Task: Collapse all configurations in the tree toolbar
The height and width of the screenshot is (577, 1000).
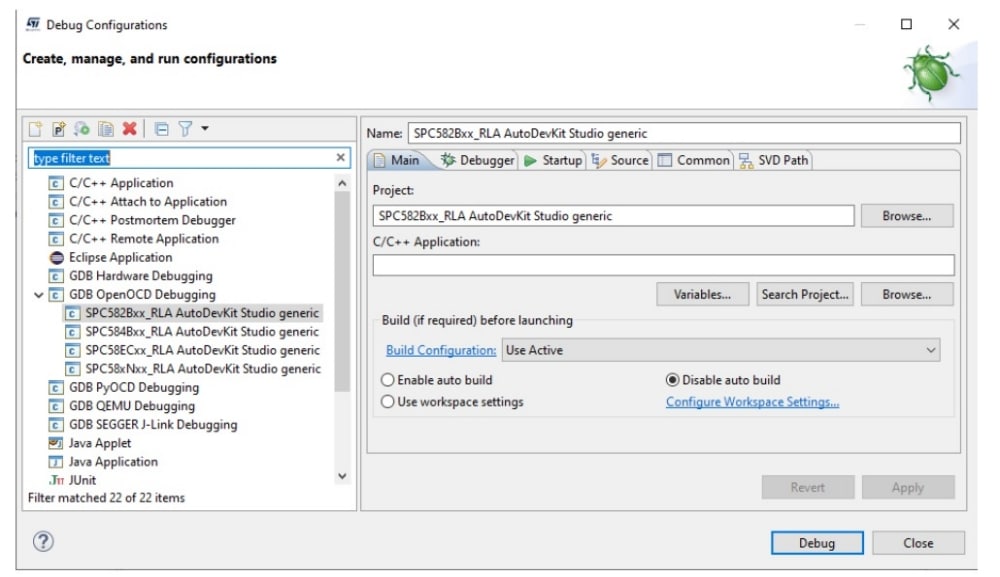Action: point(162,129)
